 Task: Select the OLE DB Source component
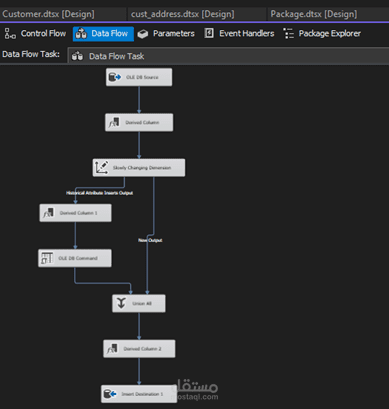click(139, 77)
